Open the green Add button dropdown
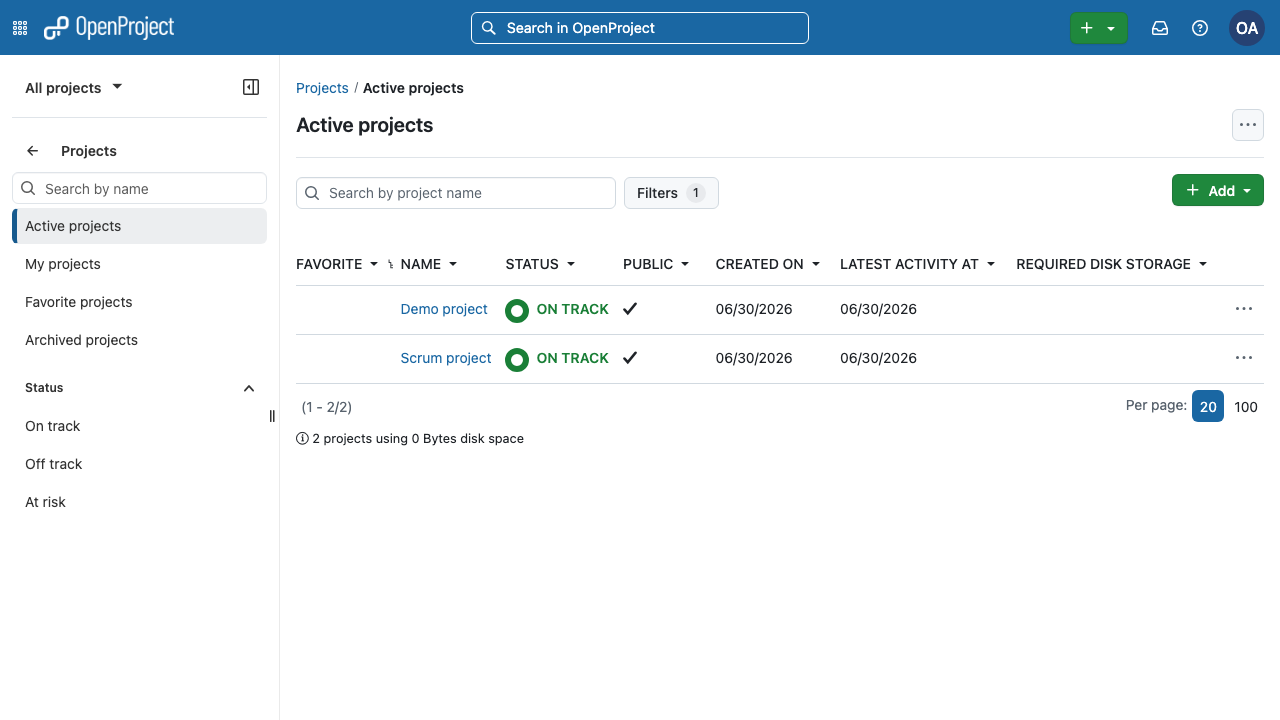 pyautogui.click(x=1218, y=190)
